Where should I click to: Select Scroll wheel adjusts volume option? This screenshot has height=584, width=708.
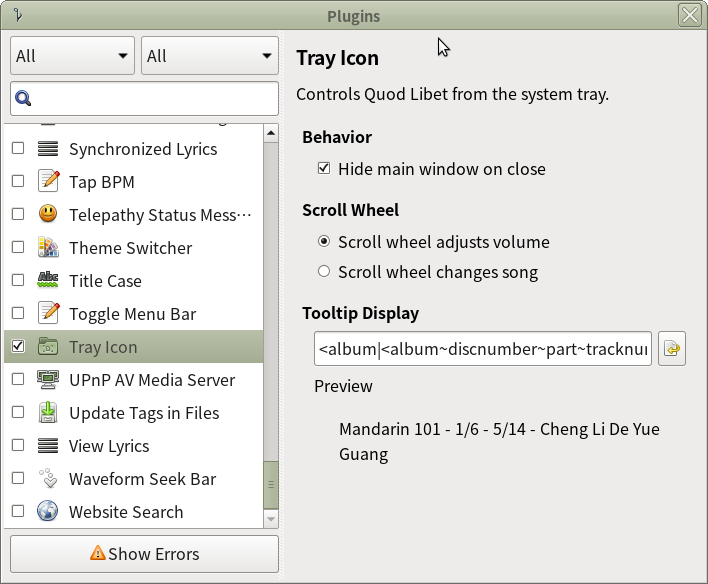tap(324, 242)
